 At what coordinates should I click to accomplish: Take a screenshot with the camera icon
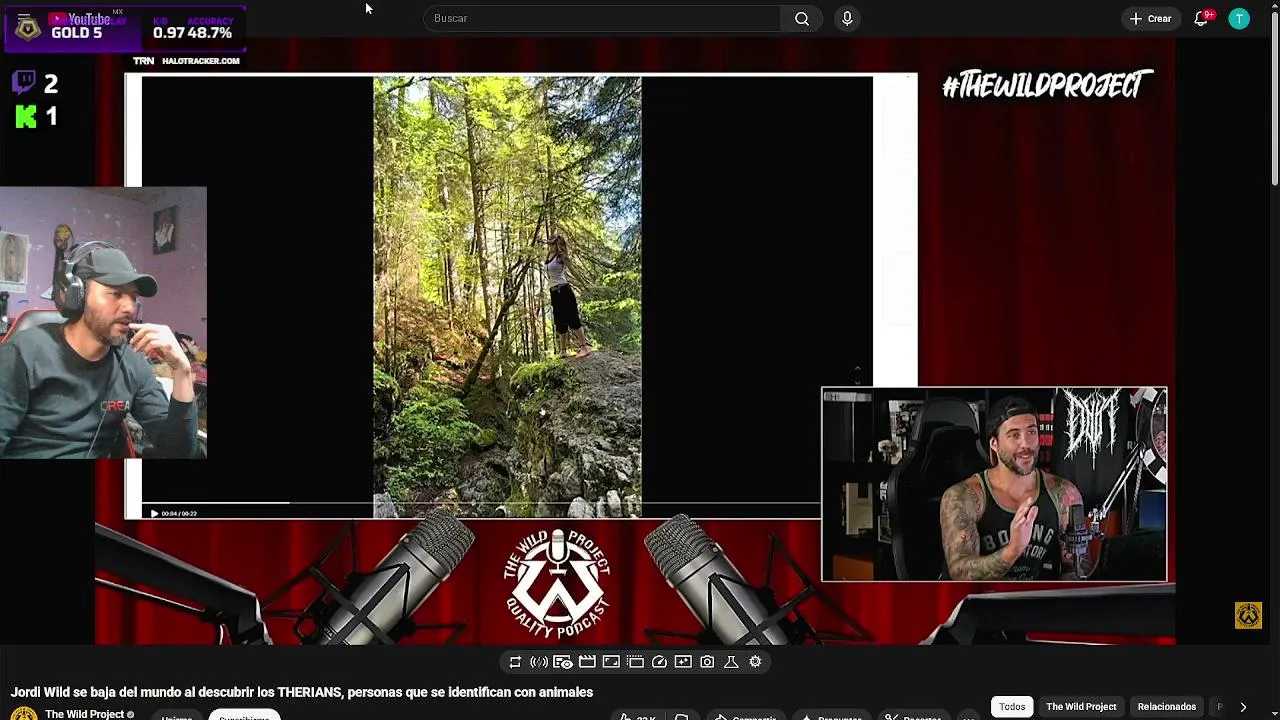click(x=707, y=662)
